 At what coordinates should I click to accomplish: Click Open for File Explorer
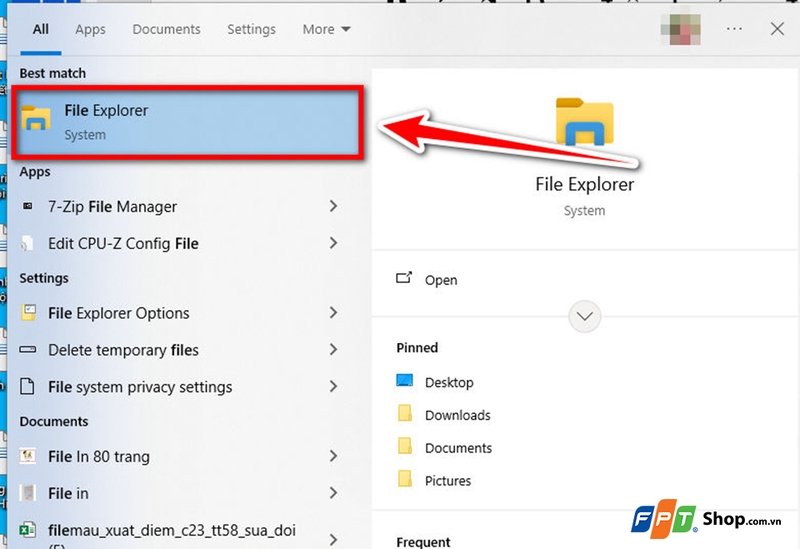tap(440, 280)
